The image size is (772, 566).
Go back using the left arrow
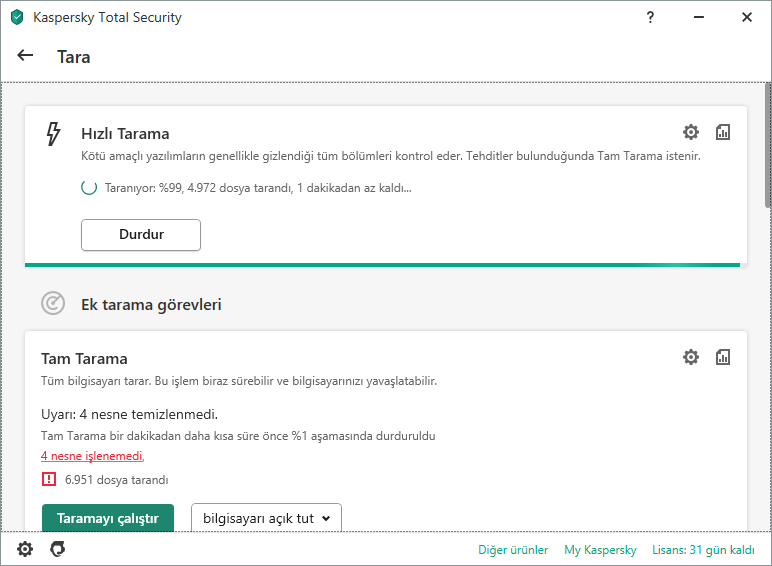pyautogui.click(x=25, y=56)
